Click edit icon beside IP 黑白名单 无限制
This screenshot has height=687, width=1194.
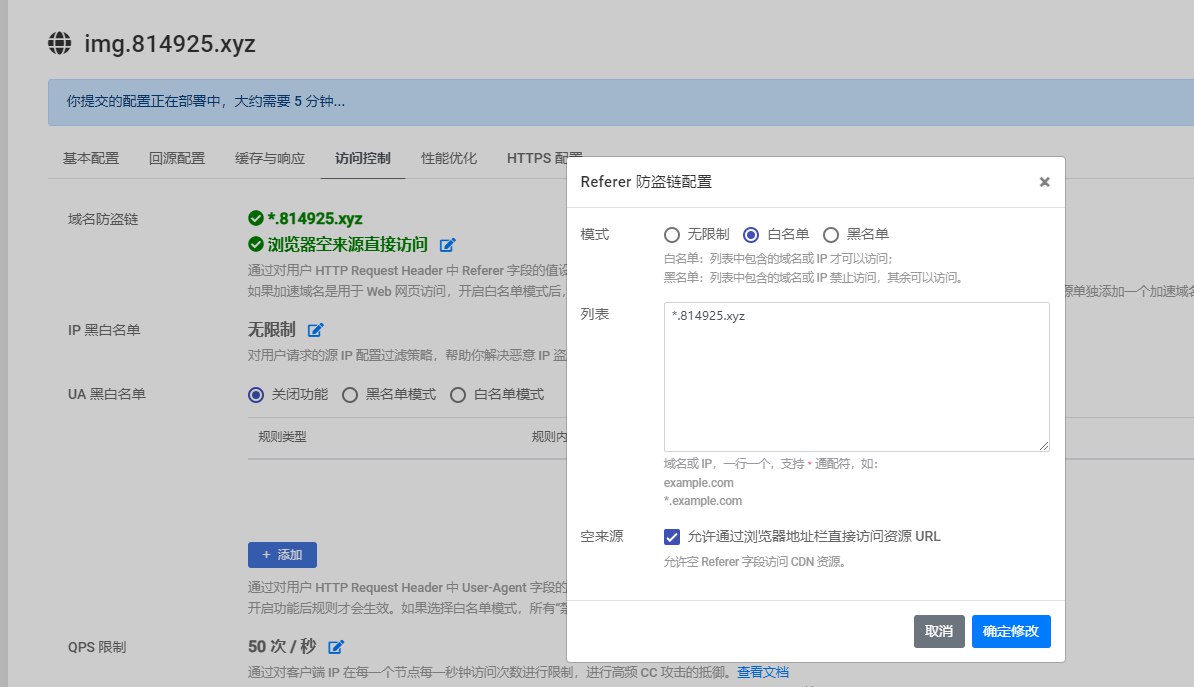click(x=316, y=330)
